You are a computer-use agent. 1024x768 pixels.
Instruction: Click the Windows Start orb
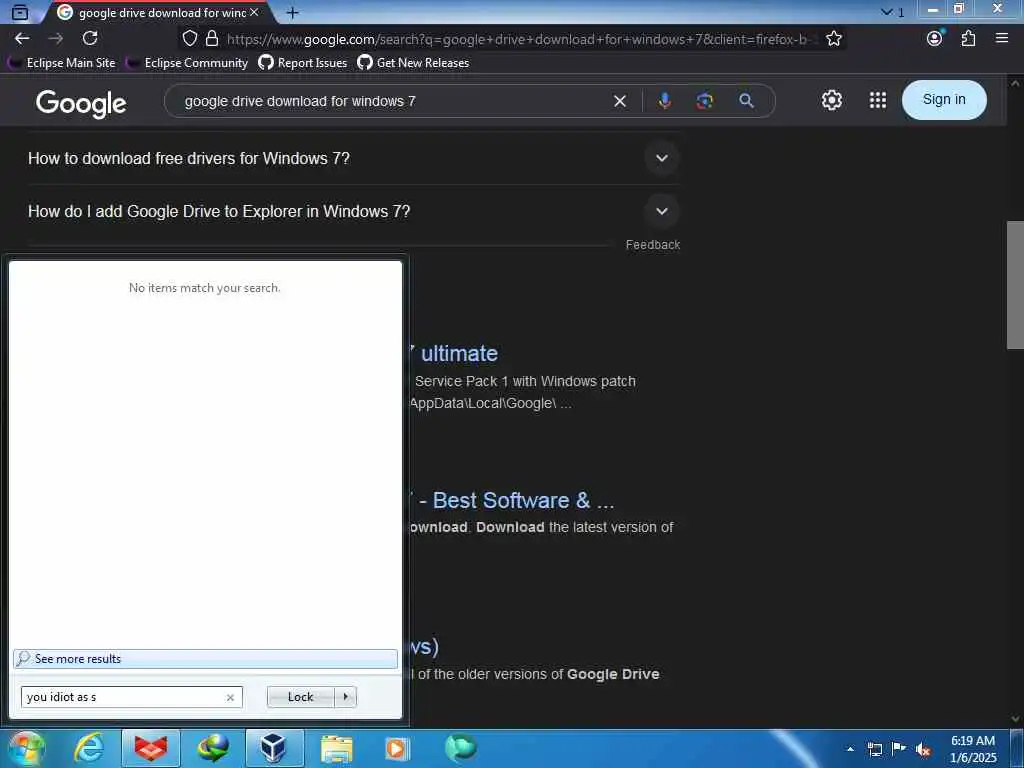point(26,748)
